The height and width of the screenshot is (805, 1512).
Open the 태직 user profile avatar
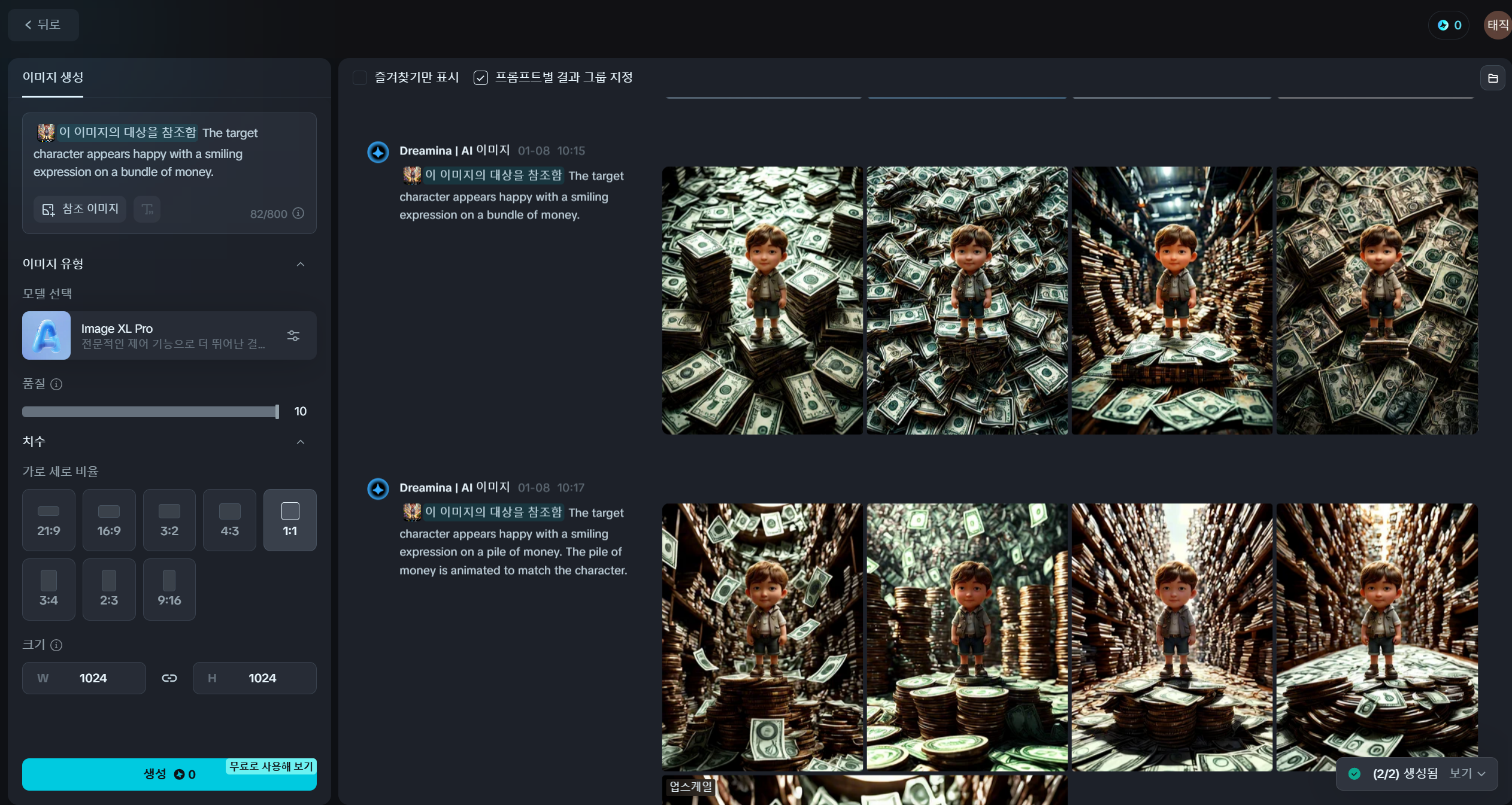[x=1498, y=25]
